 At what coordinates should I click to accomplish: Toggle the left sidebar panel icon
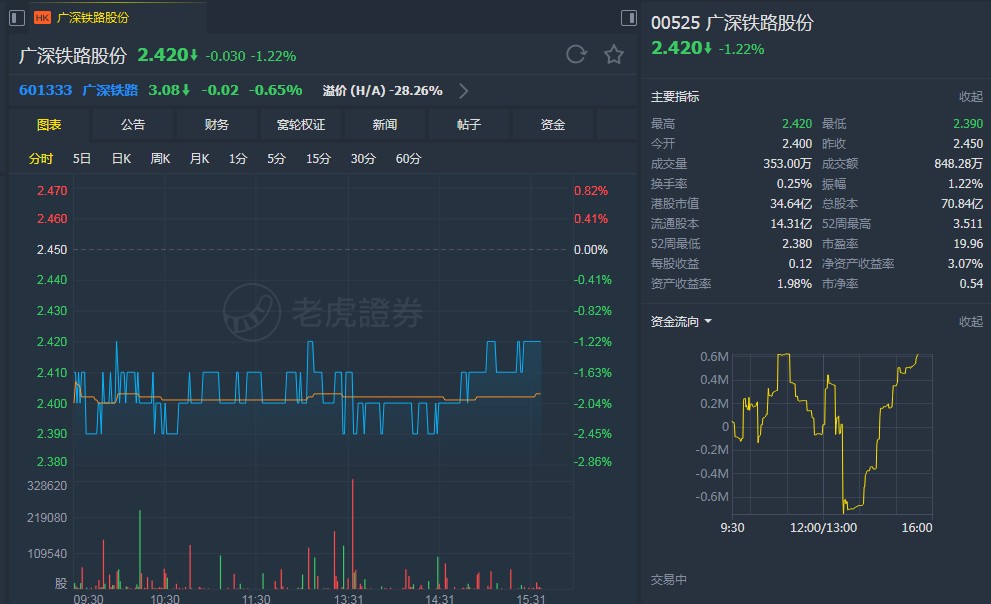pos(17,18)
